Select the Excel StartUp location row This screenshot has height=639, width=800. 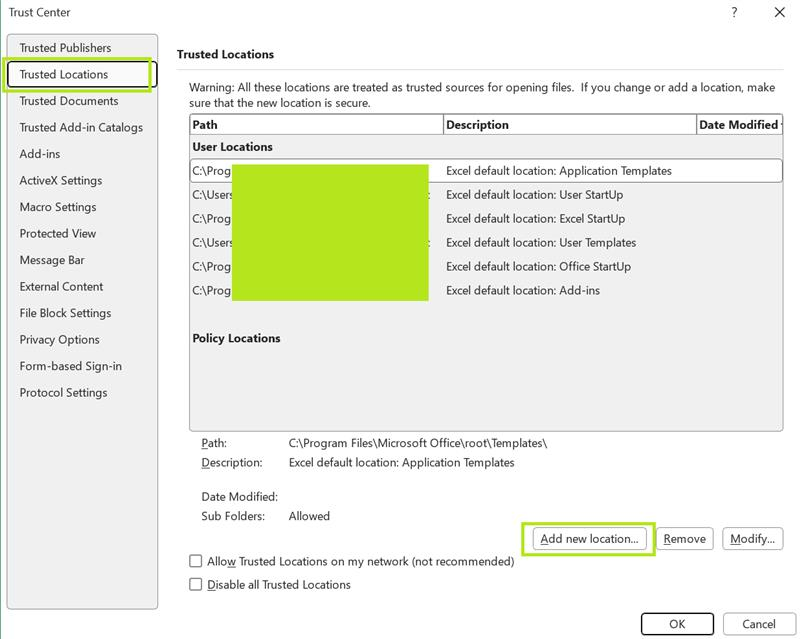(x=486, y=218)
